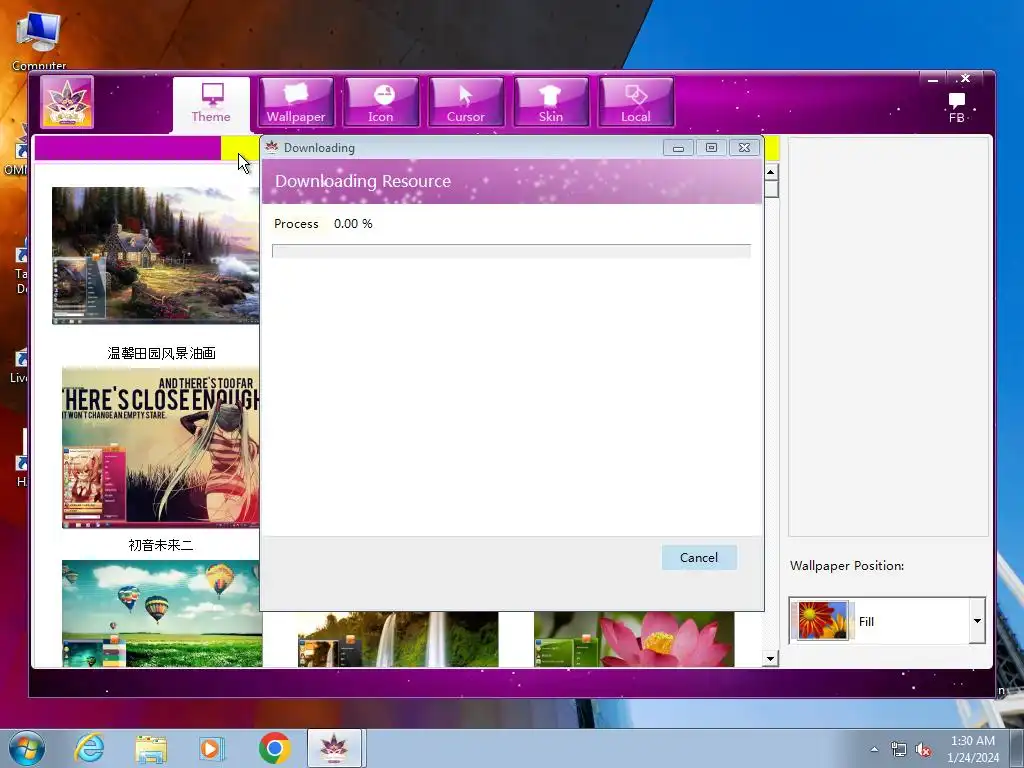Screen dimensions: 1024x768
Task: Minimize the Downloading dialog
Action: coord(679,148)
